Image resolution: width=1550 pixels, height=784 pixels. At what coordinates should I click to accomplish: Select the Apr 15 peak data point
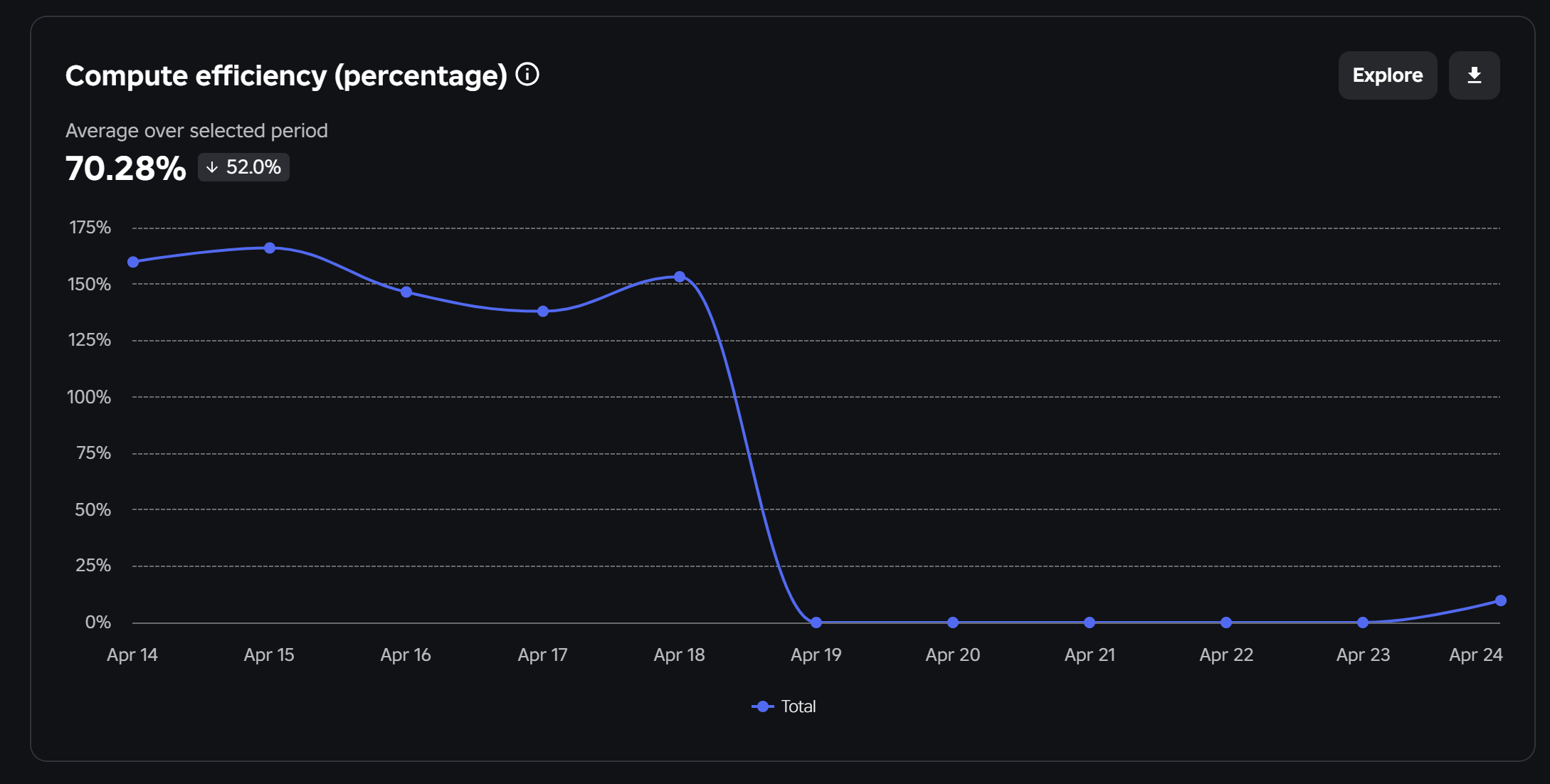[270, 248]
